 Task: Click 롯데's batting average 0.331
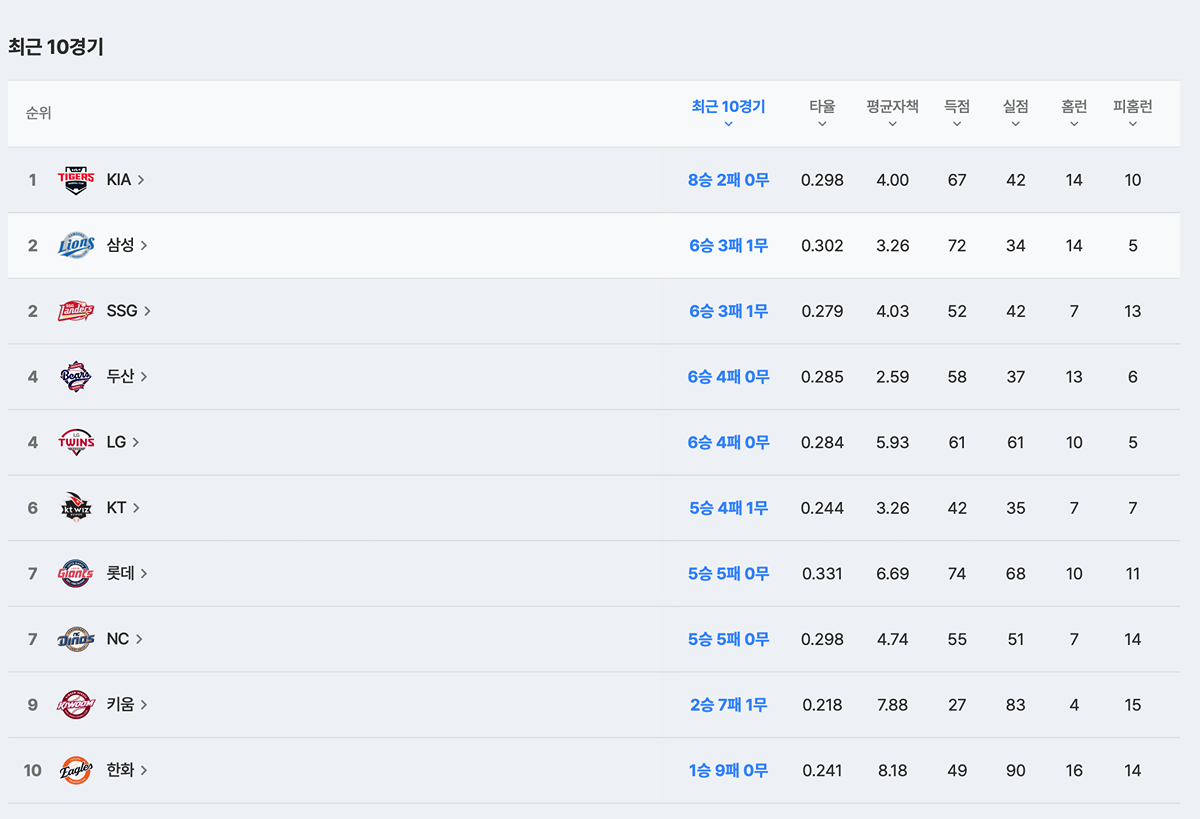pos(822,574)
